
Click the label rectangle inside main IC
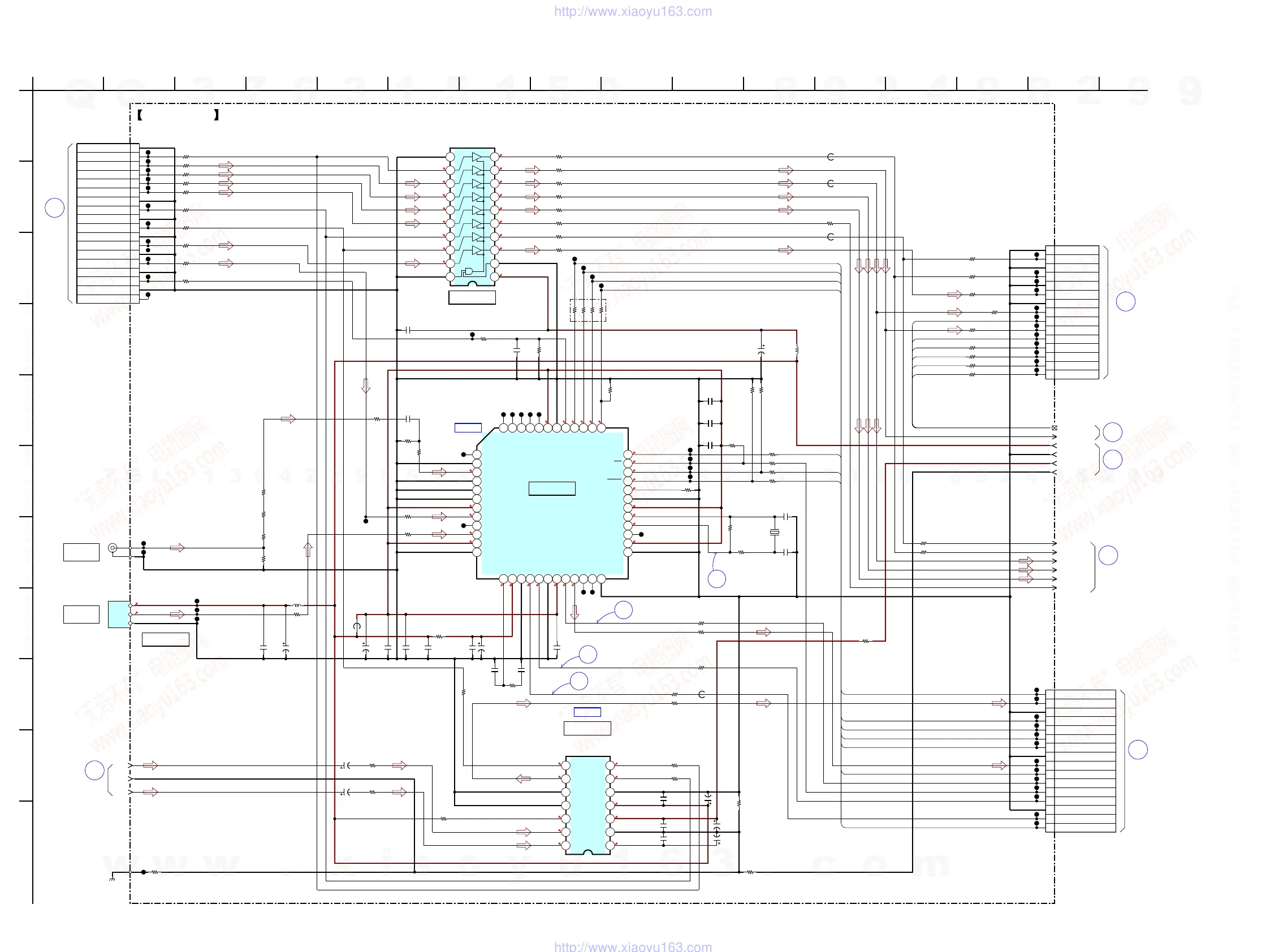552,488
